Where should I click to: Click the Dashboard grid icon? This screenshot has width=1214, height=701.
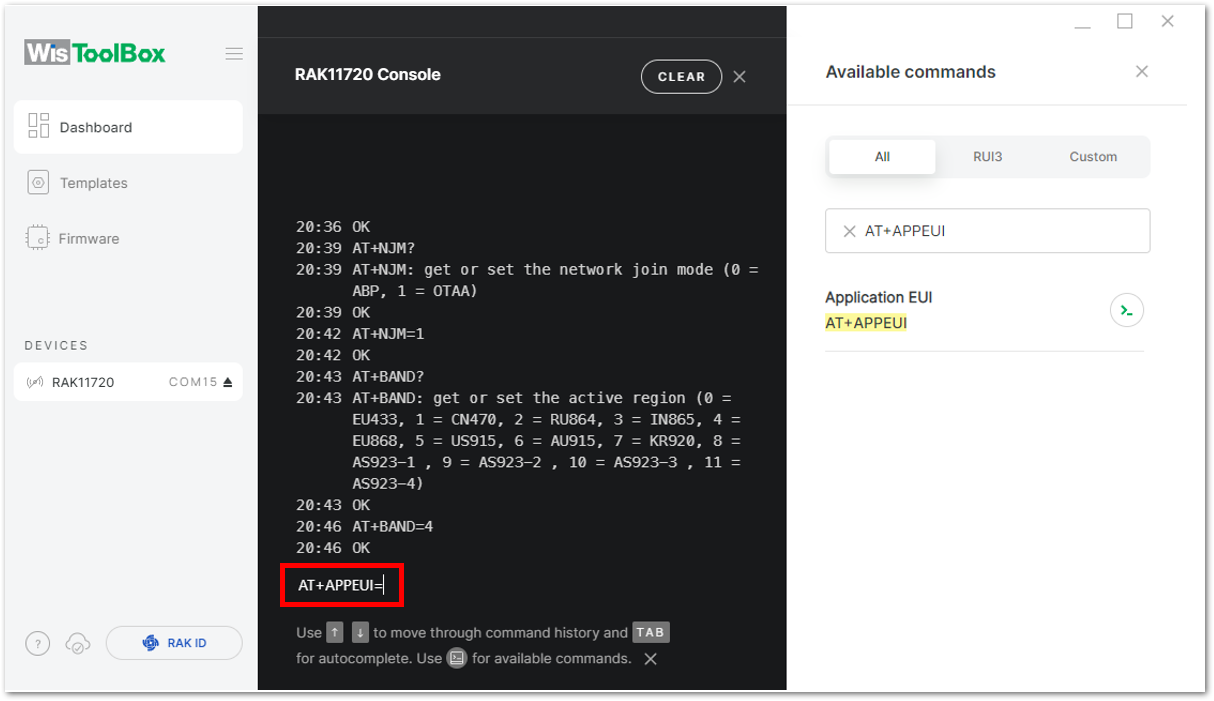pyautogui.click(x=39, y=126)
